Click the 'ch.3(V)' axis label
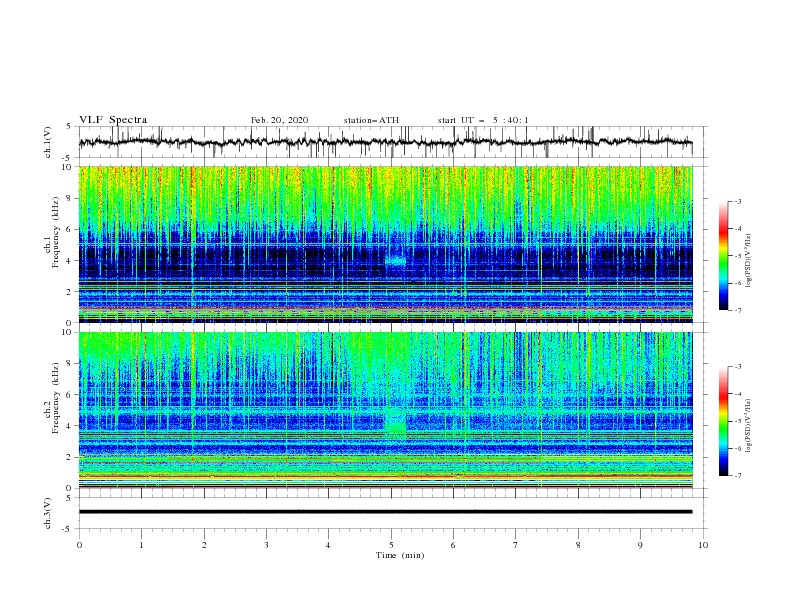Image resolution: width=792 pixels, height=612 pixels. click(48, 513)
